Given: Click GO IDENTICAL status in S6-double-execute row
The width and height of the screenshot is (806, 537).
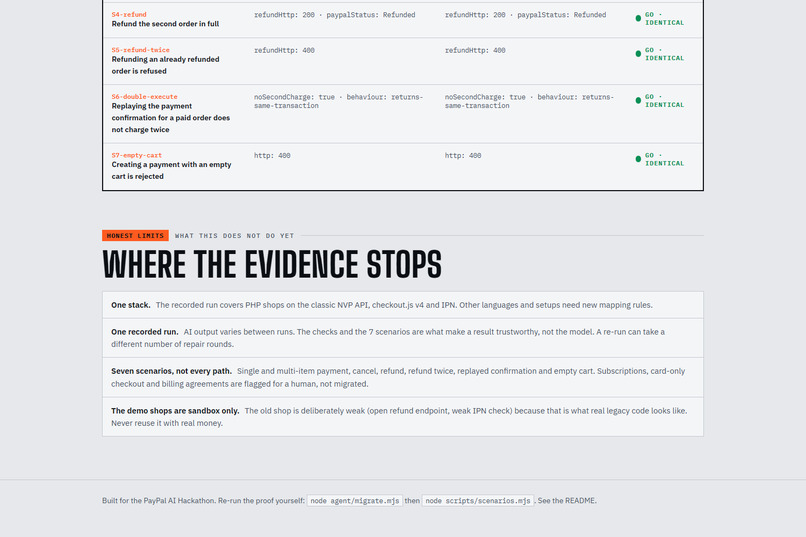Looking at the screenshot, I should (660, 101).
